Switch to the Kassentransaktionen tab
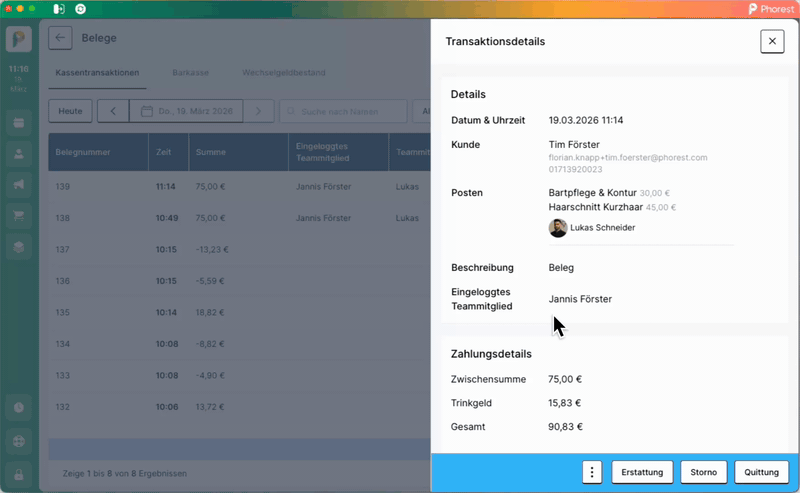Screen dimensions: 800x493 (x=97, y=72)
